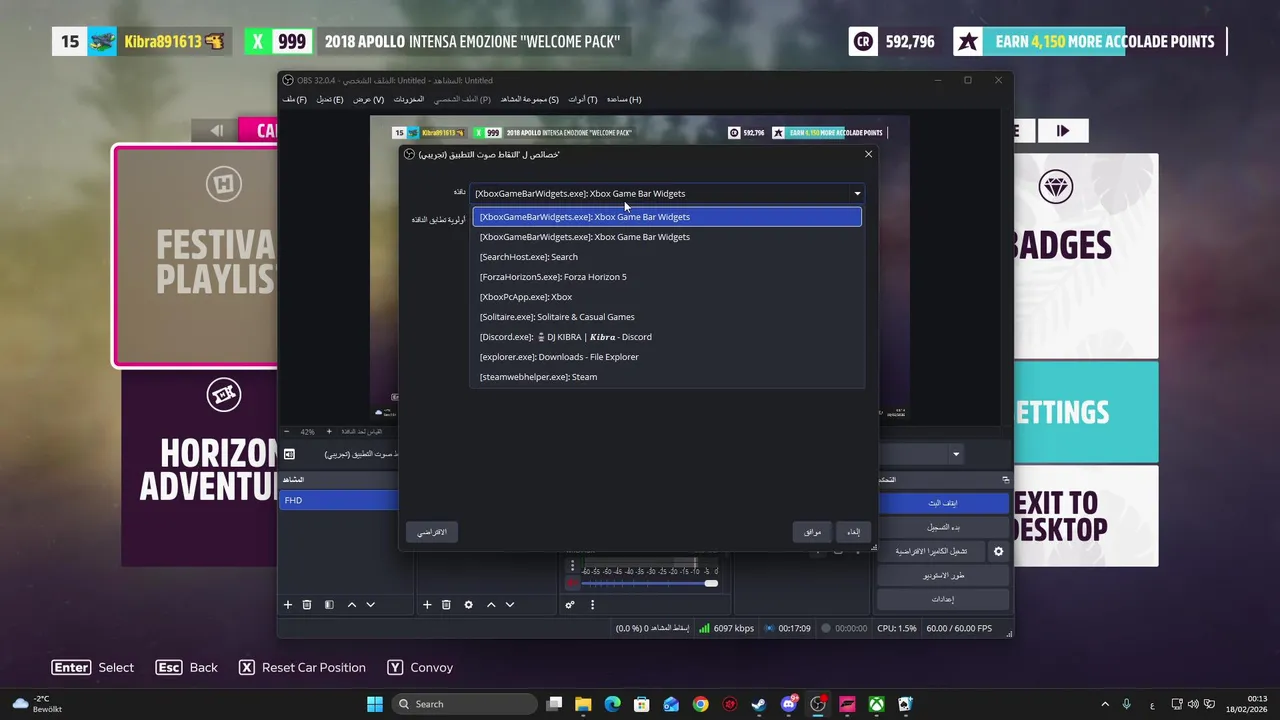Click the الافتراضي defaults button
Screen dimensions: 1280x720
pos(432,532)
